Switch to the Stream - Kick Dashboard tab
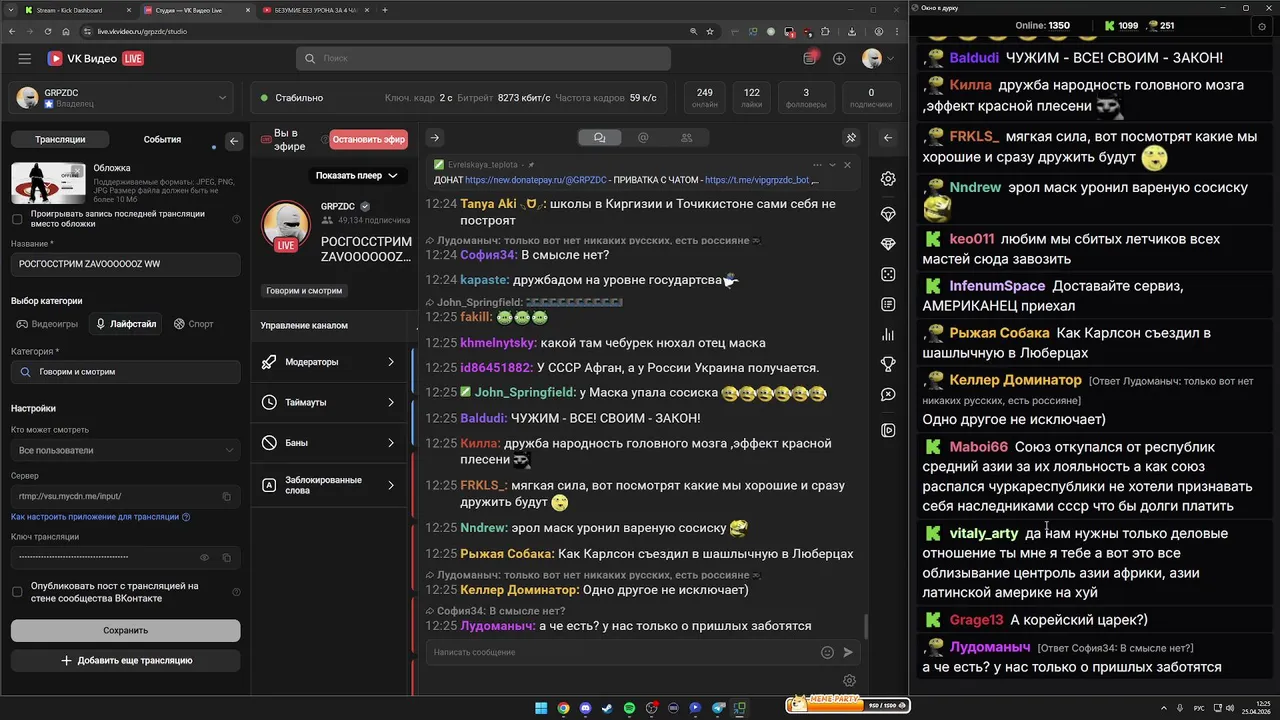1280x720 pixels. pos(77,10)
